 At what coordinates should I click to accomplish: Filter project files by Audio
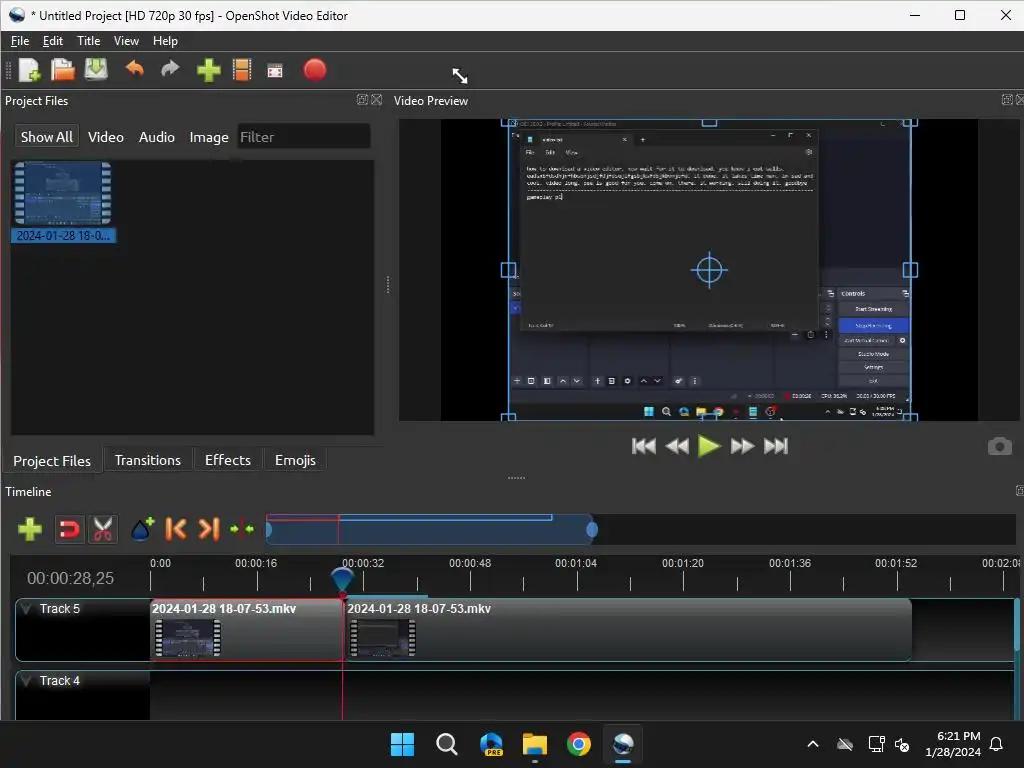click(x=157, y=137)
